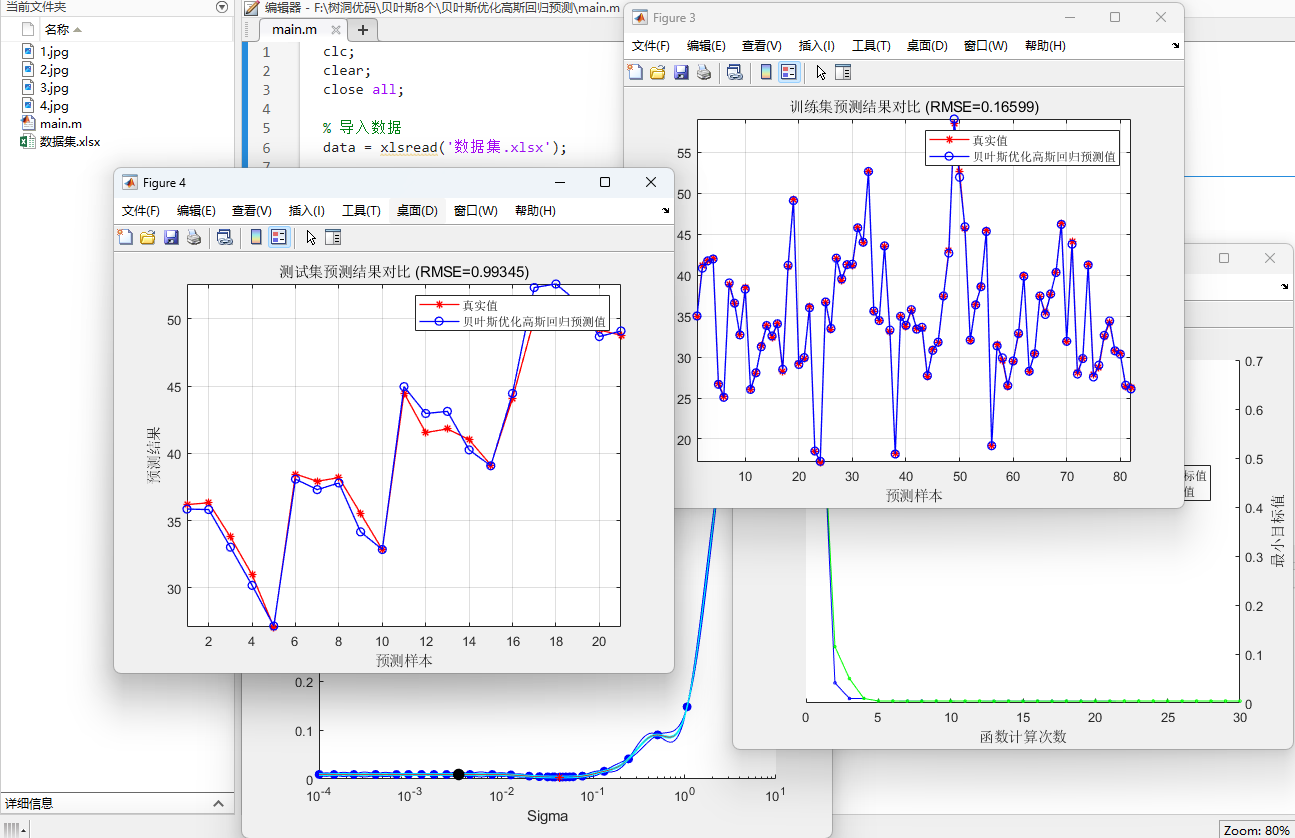Expand the 详细信息 panel at bottom left

217,803
